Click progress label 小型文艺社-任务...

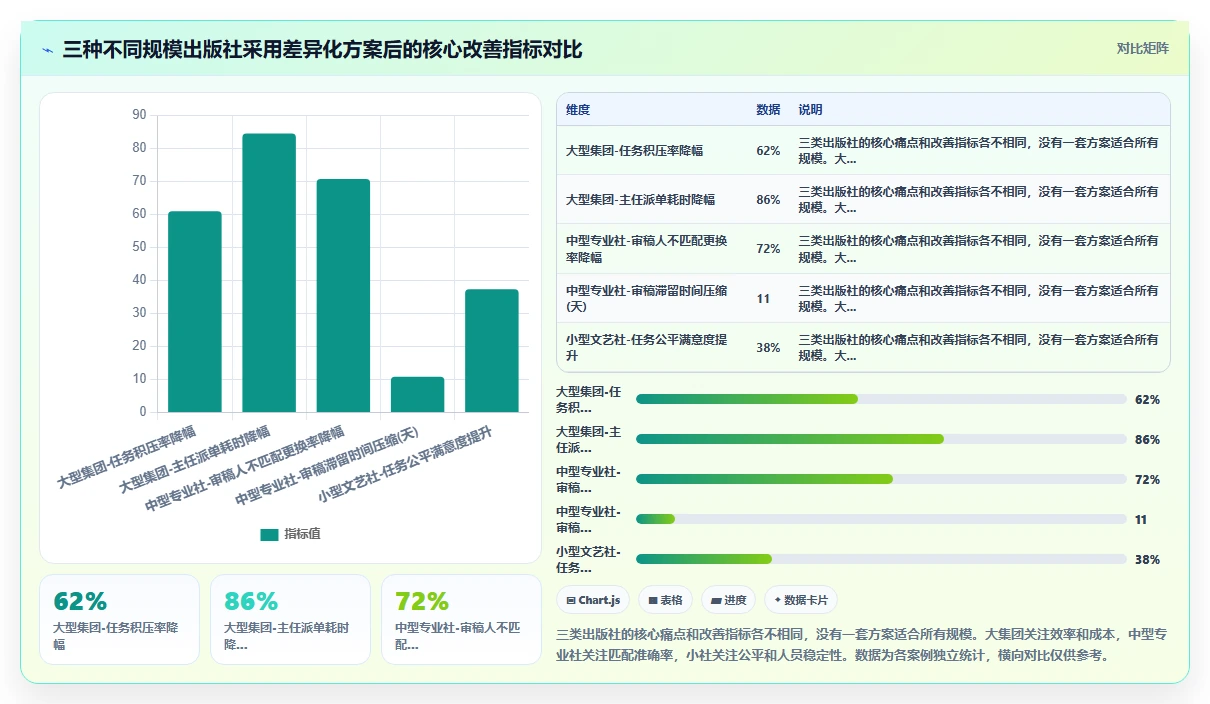pos(589,559)
